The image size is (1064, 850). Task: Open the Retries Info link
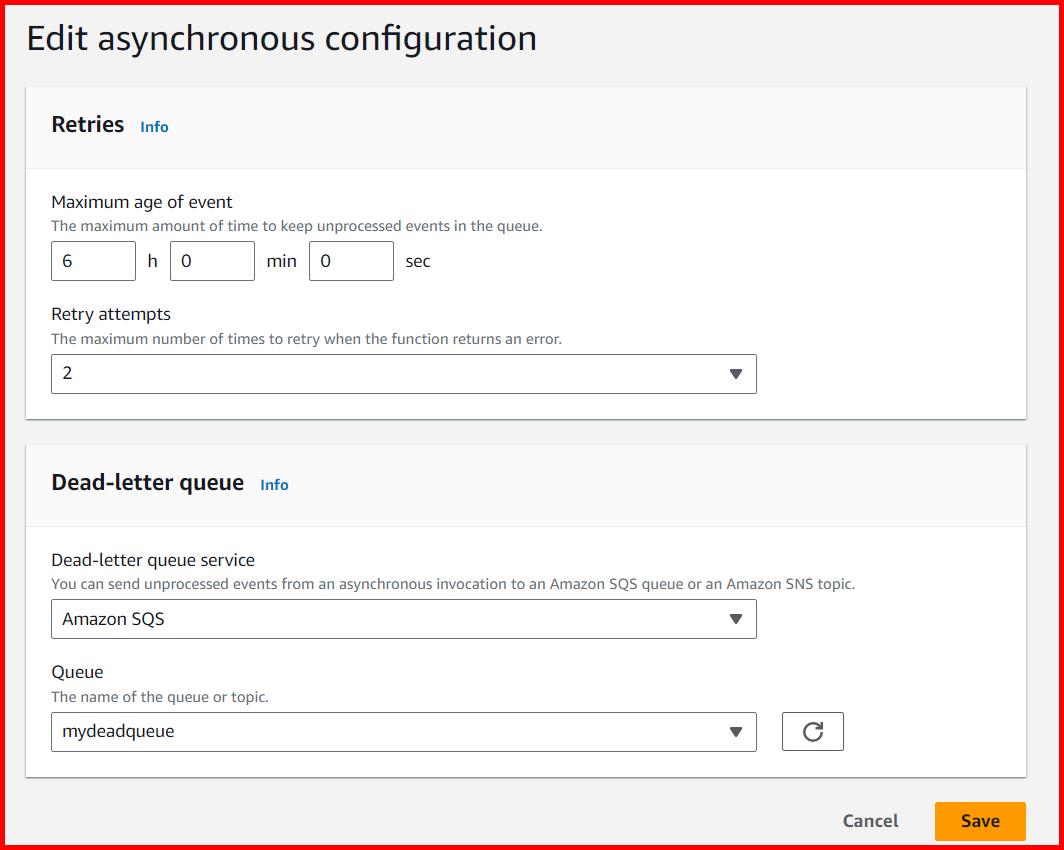pos(154,127)
